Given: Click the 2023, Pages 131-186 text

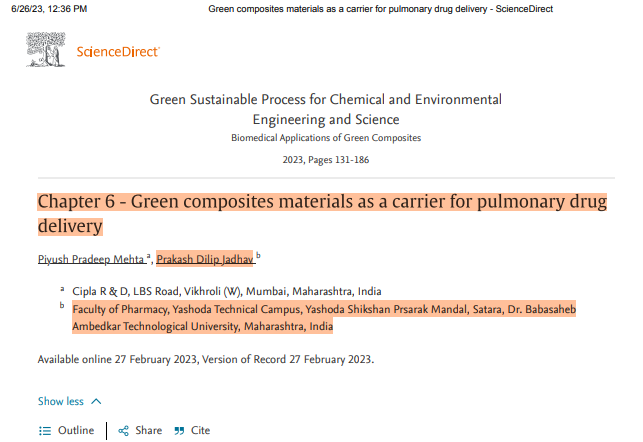Looking at the screenshot, I should click(x=326, y=160).
